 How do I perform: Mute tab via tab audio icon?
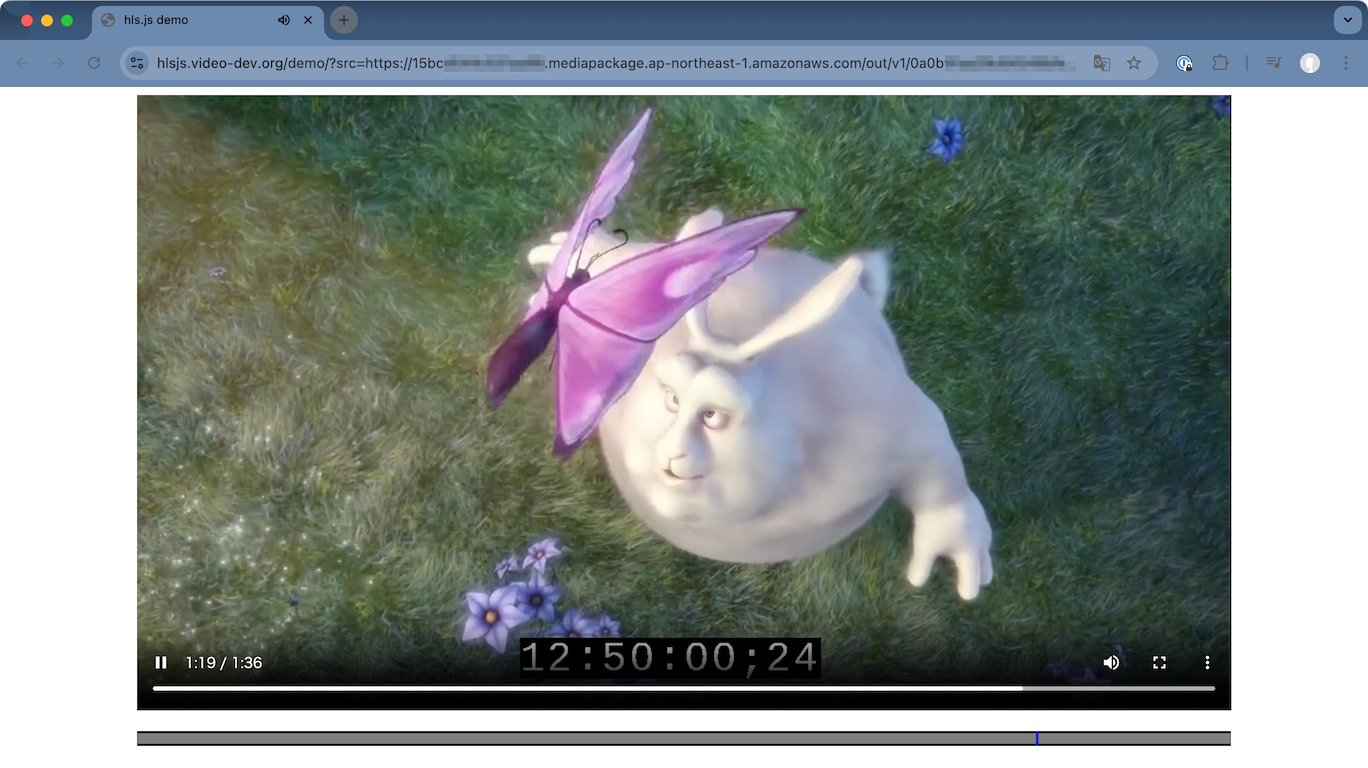[284, 20]
